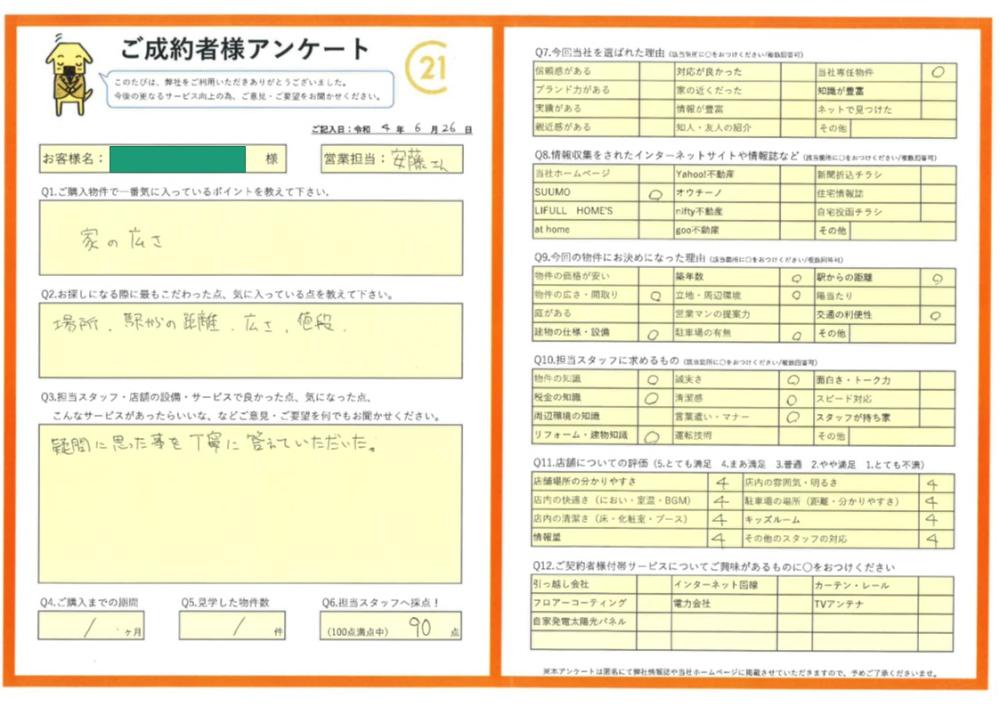Screen dimensions: 1000x707
Task: Check the 当社ホームページ box in Q8
Action: tap(656, 173)
